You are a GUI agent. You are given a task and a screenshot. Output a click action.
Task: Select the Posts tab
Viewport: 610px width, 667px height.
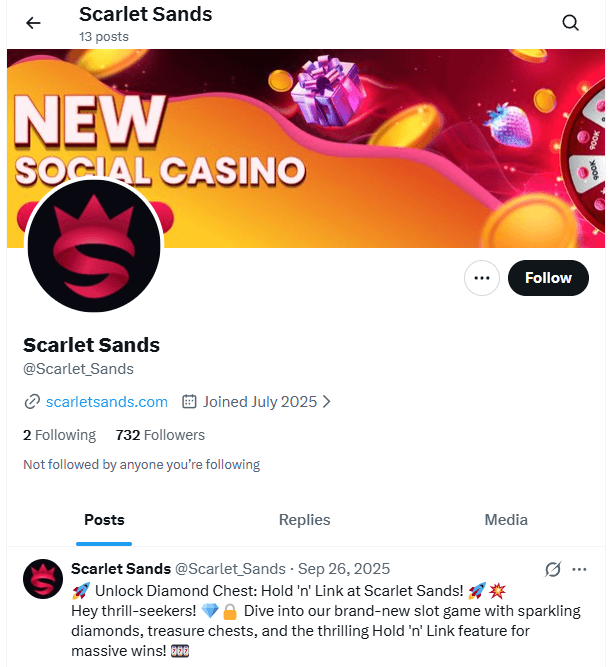(104, 519)
